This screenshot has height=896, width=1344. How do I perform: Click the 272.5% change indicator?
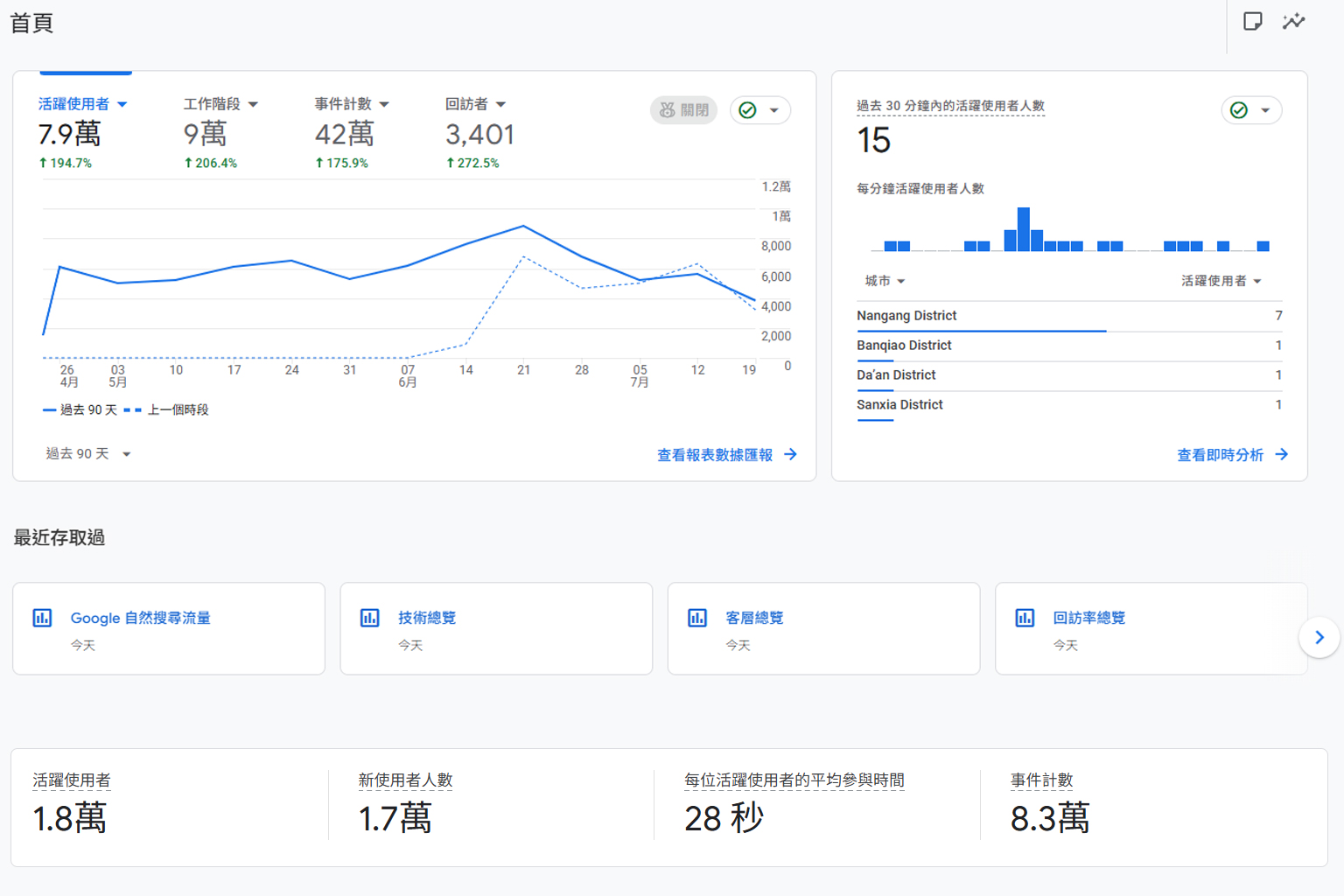tap(472, 163)
